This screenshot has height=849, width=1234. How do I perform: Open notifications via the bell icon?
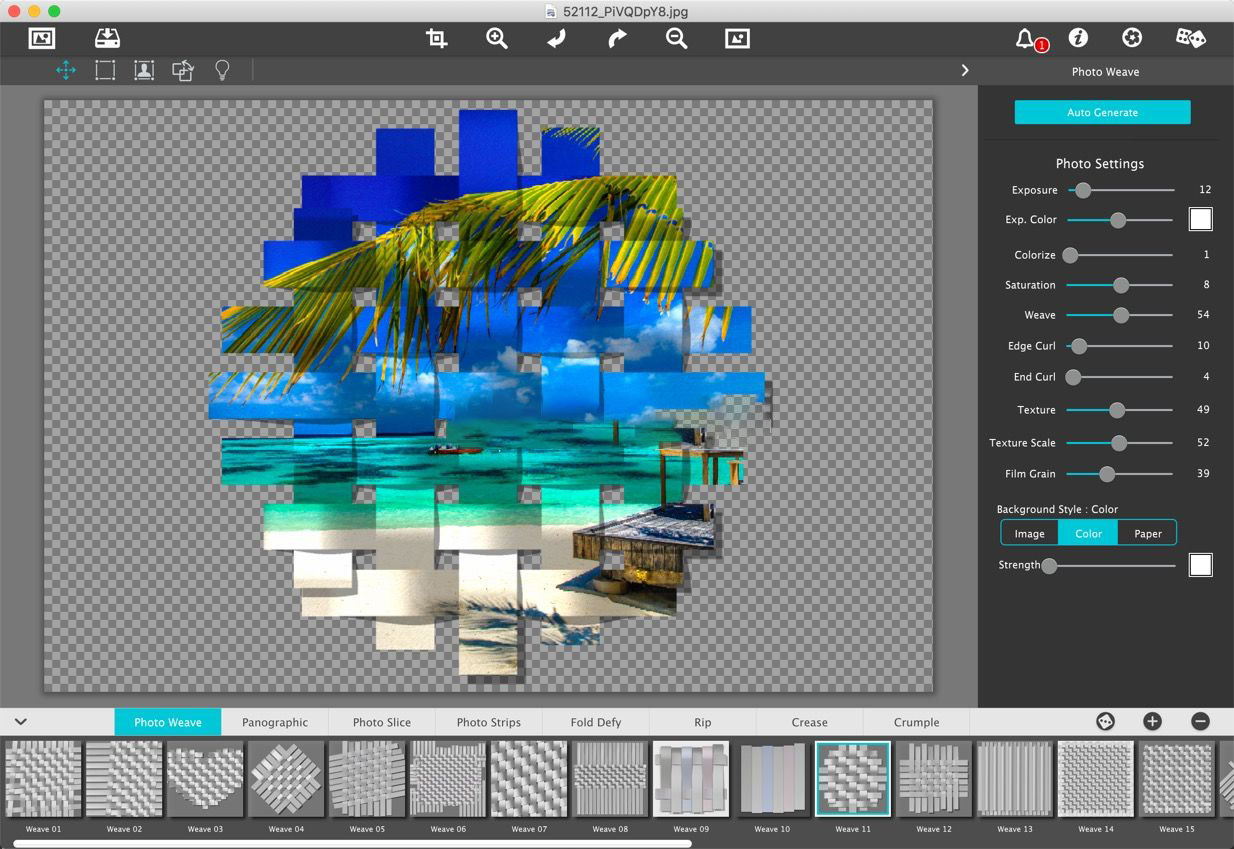click(1024, 38)
